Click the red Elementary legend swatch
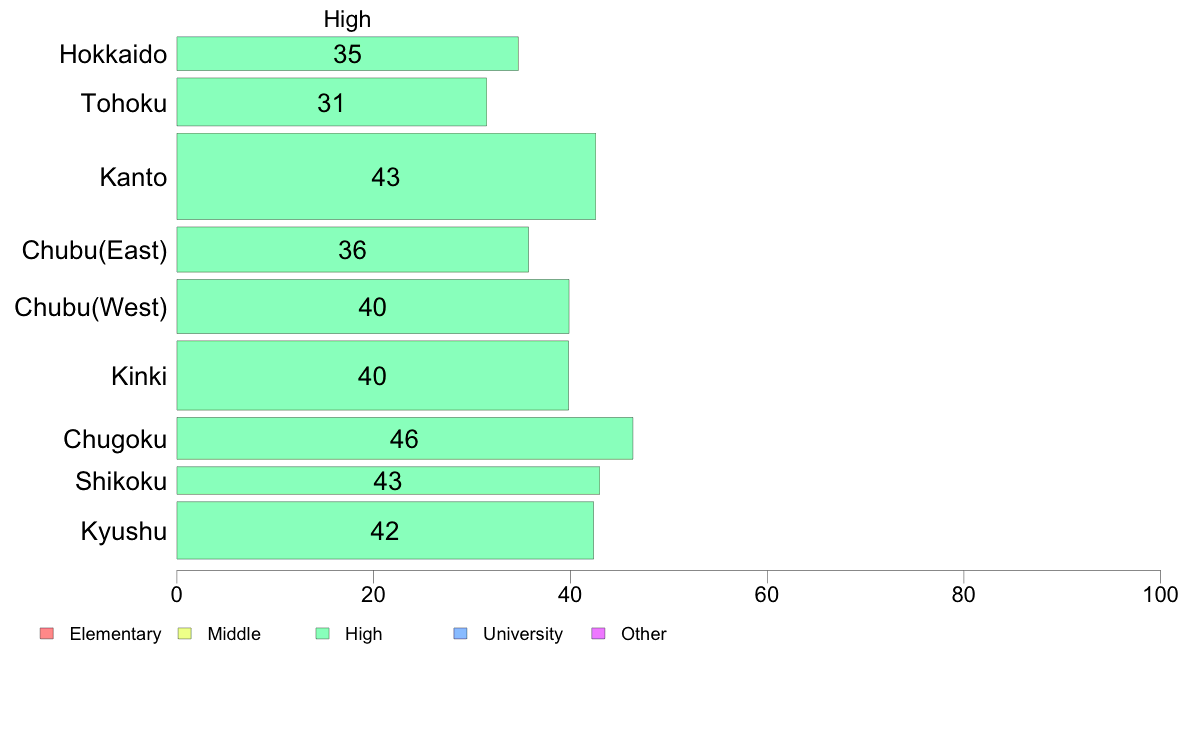The height and width of the screenshot is (736, 1188). tap(47, 634)
